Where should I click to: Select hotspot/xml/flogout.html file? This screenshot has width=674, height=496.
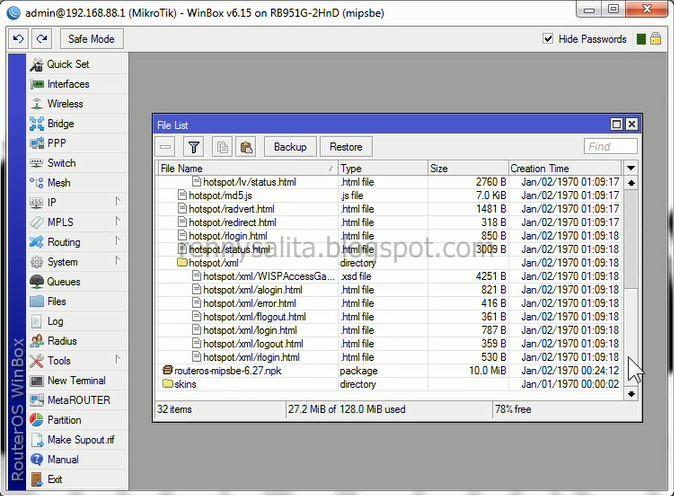pos(390,317)
